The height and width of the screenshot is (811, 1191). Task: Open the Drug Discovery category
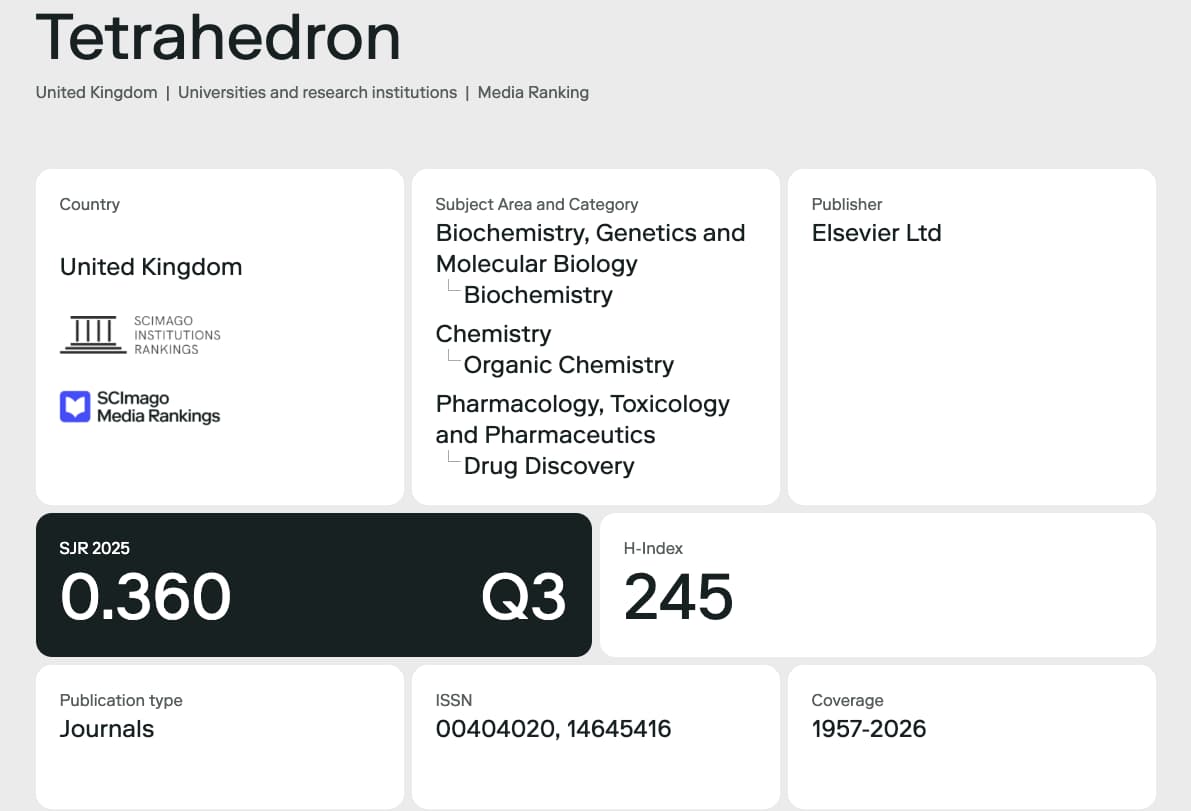click(549, 465)
